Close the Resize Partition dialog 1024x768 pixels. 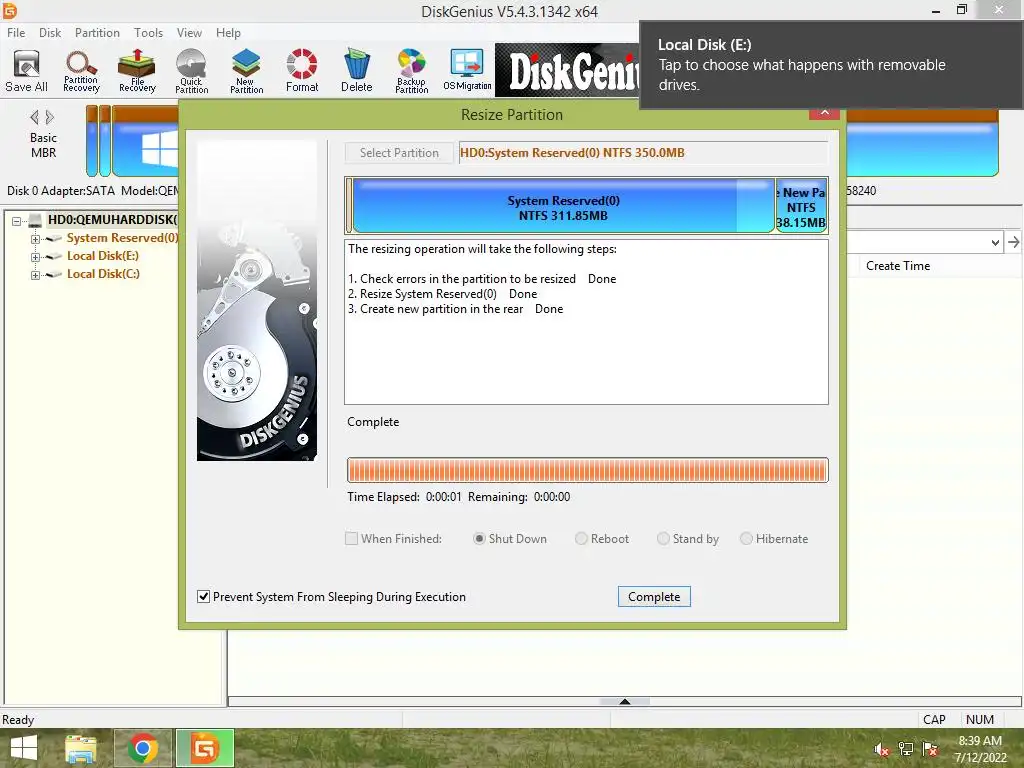[x=824, y=112]
